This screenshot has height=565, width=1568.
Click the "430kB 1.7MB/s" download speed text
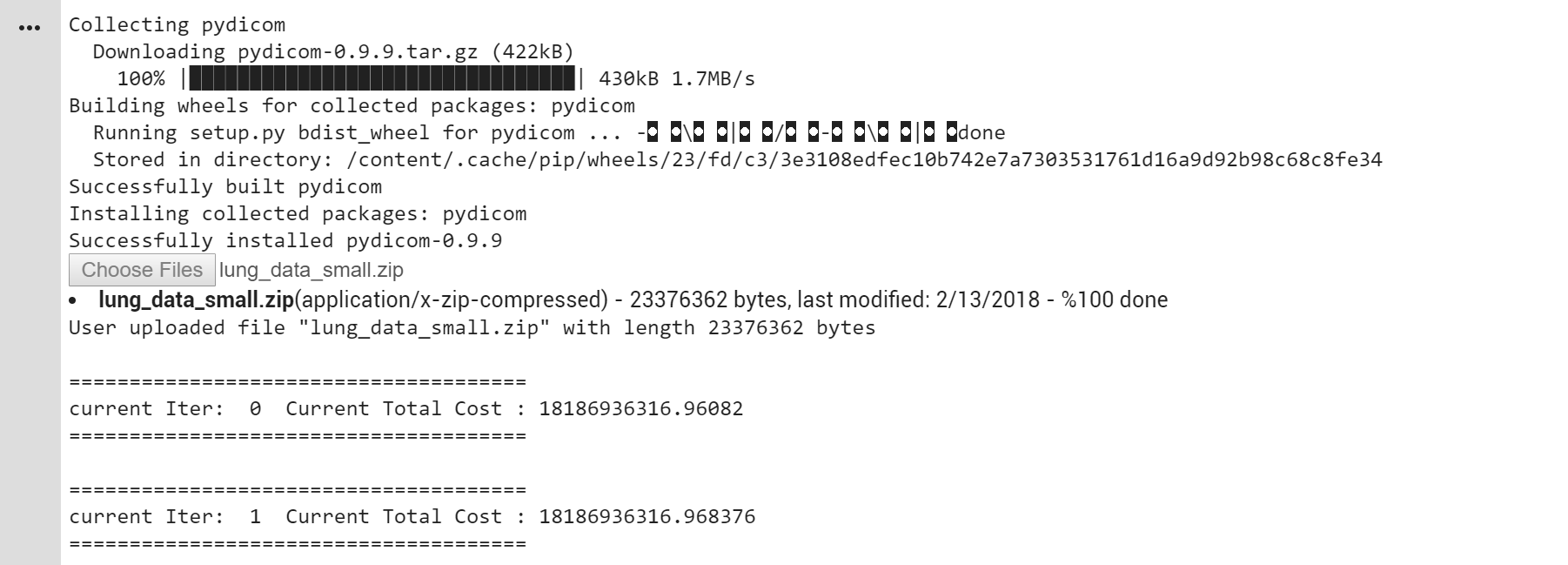tap(676, 79)
